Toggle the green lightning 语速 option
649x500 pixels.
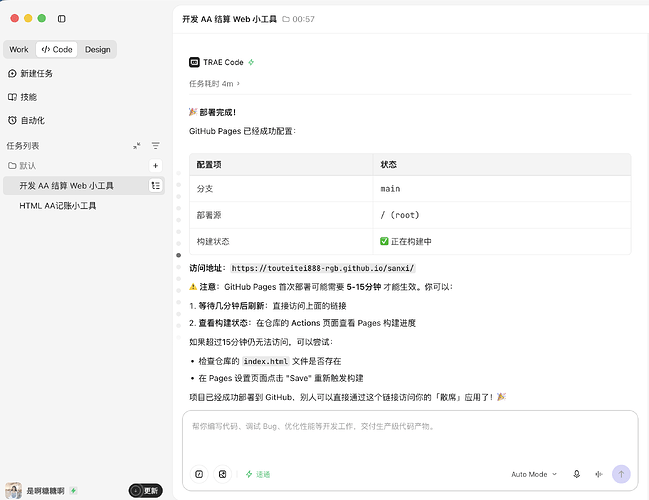257,474
